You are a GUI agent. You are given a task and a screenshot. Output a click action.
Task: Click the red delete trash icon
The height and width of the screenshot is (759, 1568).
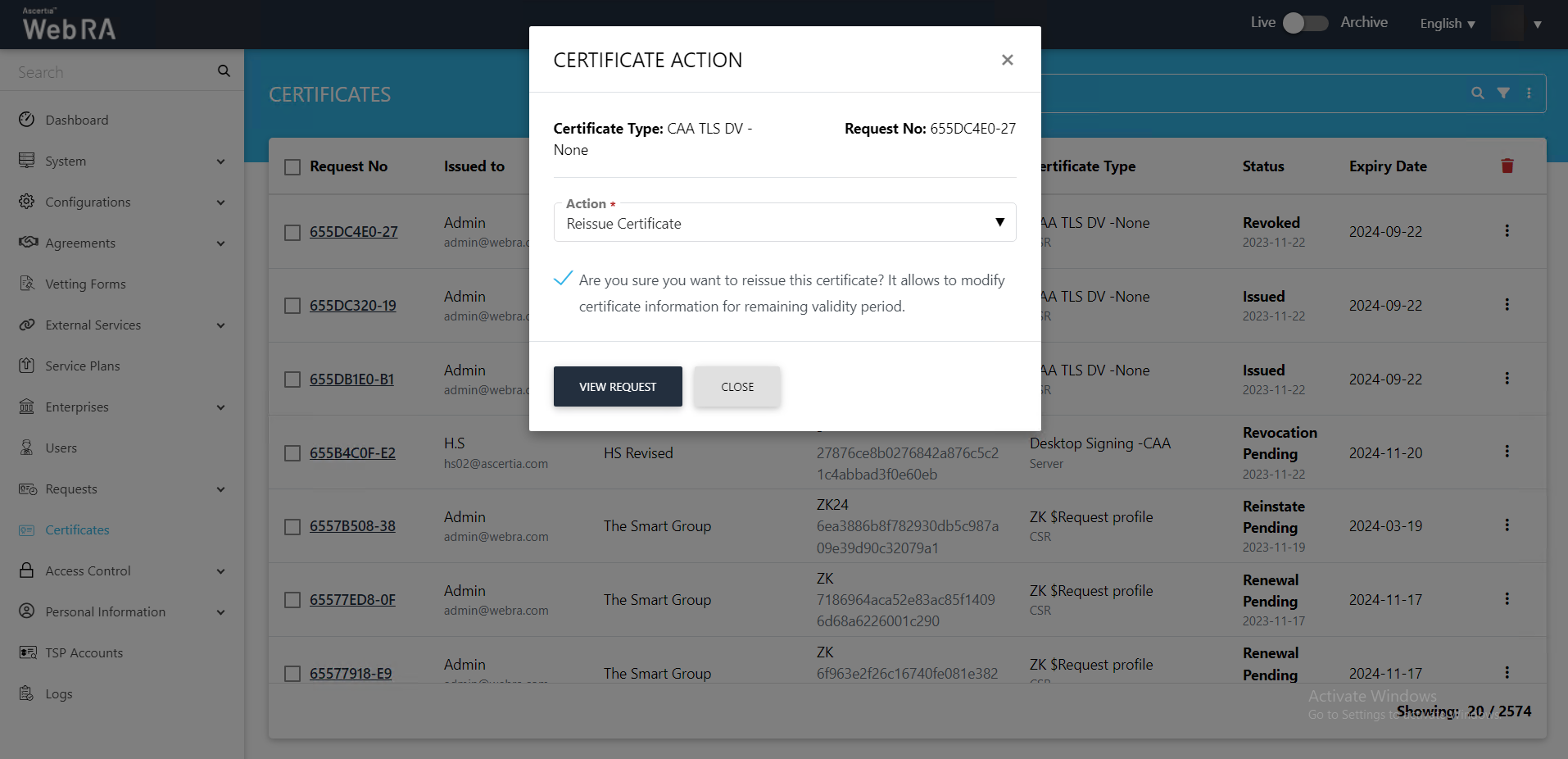point(1507,166)
